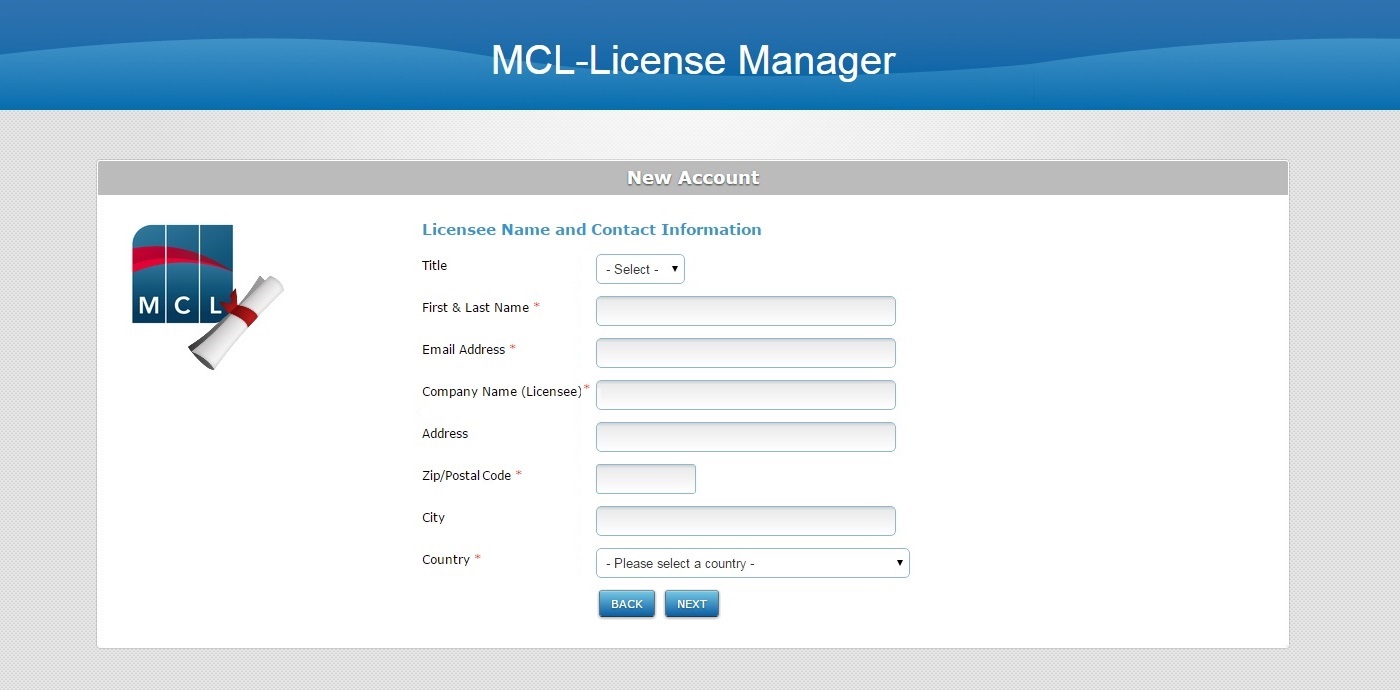The width and height of the screenshot is (1400, 690).
Task: Click the Country field label
Action: [446, 560]
